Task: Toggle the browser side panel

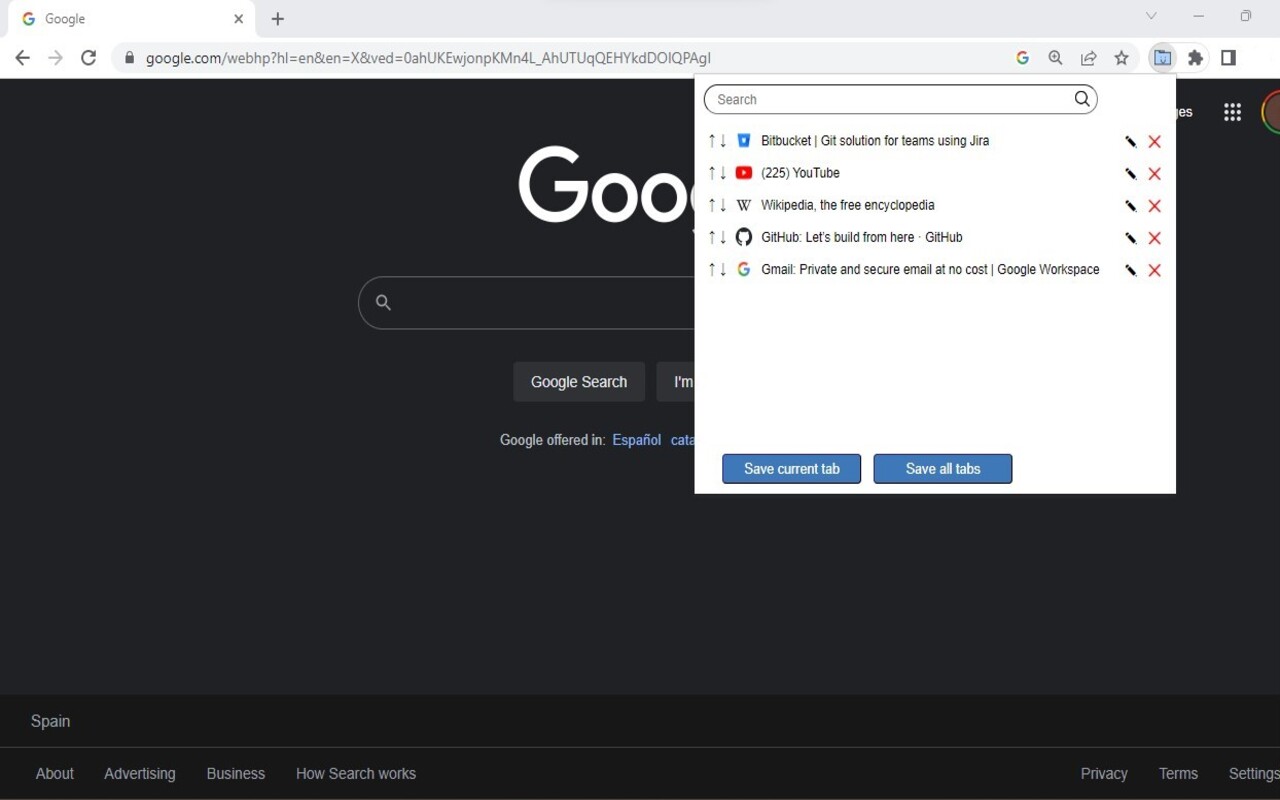Action: (x=1229, y=58)
